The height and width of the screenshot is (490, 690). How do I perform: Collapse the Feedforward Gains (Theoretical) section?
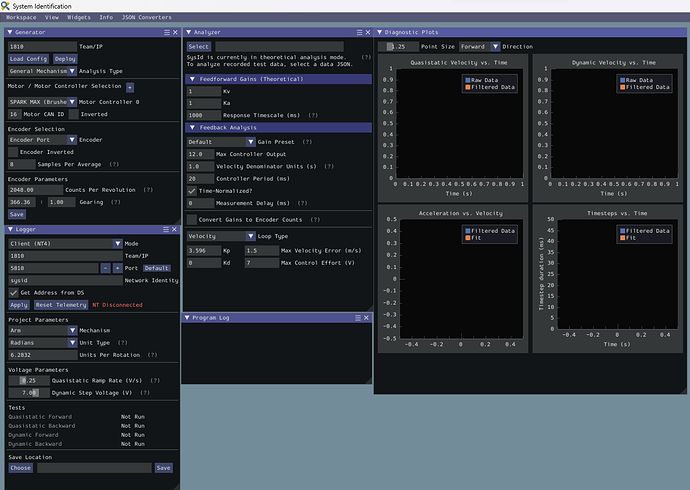click(x=192, y=79)
